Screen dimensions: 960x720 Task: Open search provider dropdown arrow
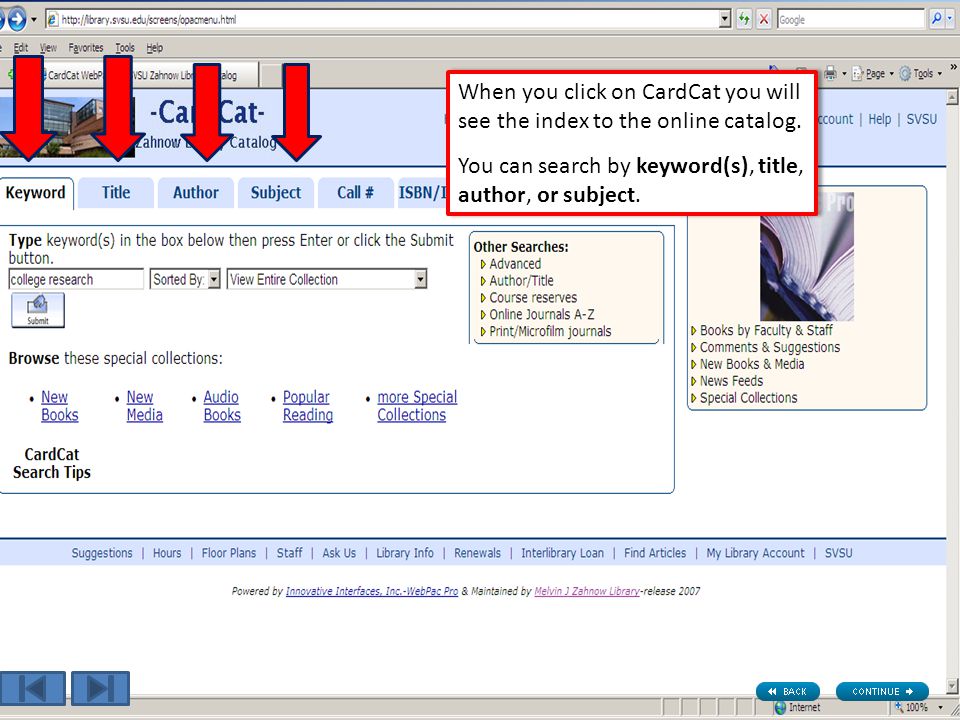pyautogui.click(x=950, y=20)
